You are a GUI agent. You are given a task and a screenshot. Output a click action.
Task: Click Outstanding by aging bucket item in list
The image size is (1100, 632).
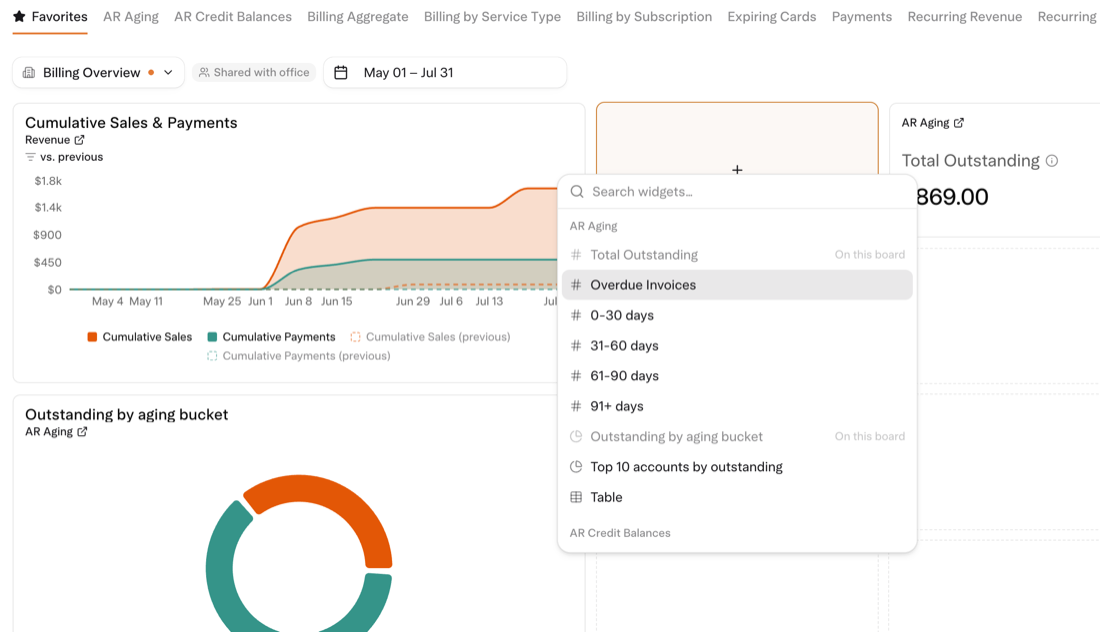737,436
